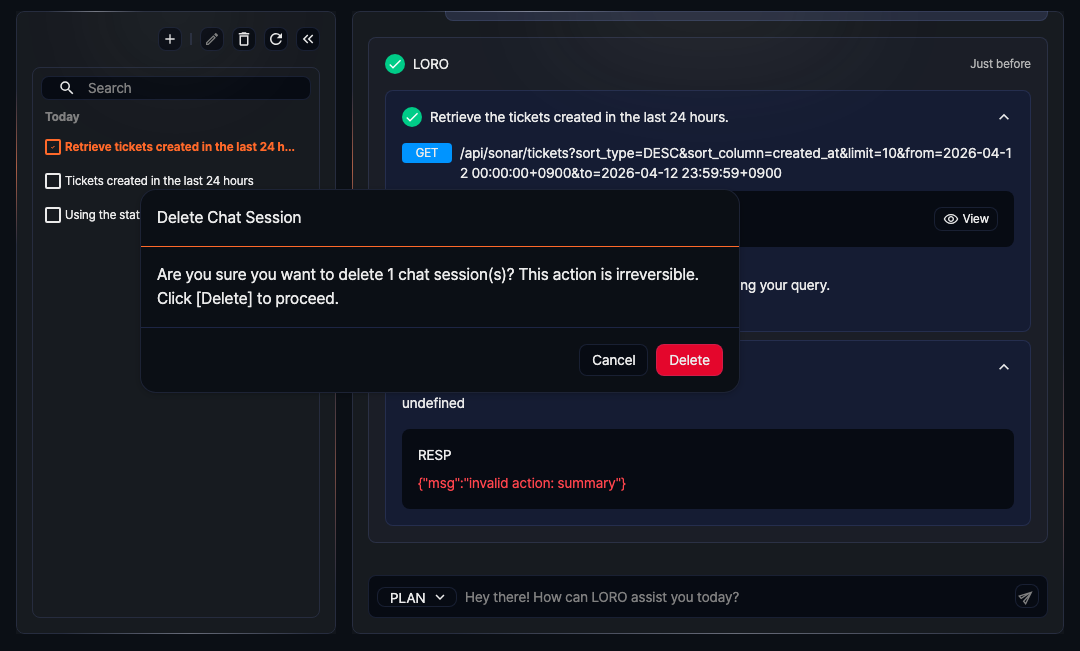The width and height of the screenshot is (1080, 651).
Task: Click the search magnifier icon
Action: coord(67,88)
